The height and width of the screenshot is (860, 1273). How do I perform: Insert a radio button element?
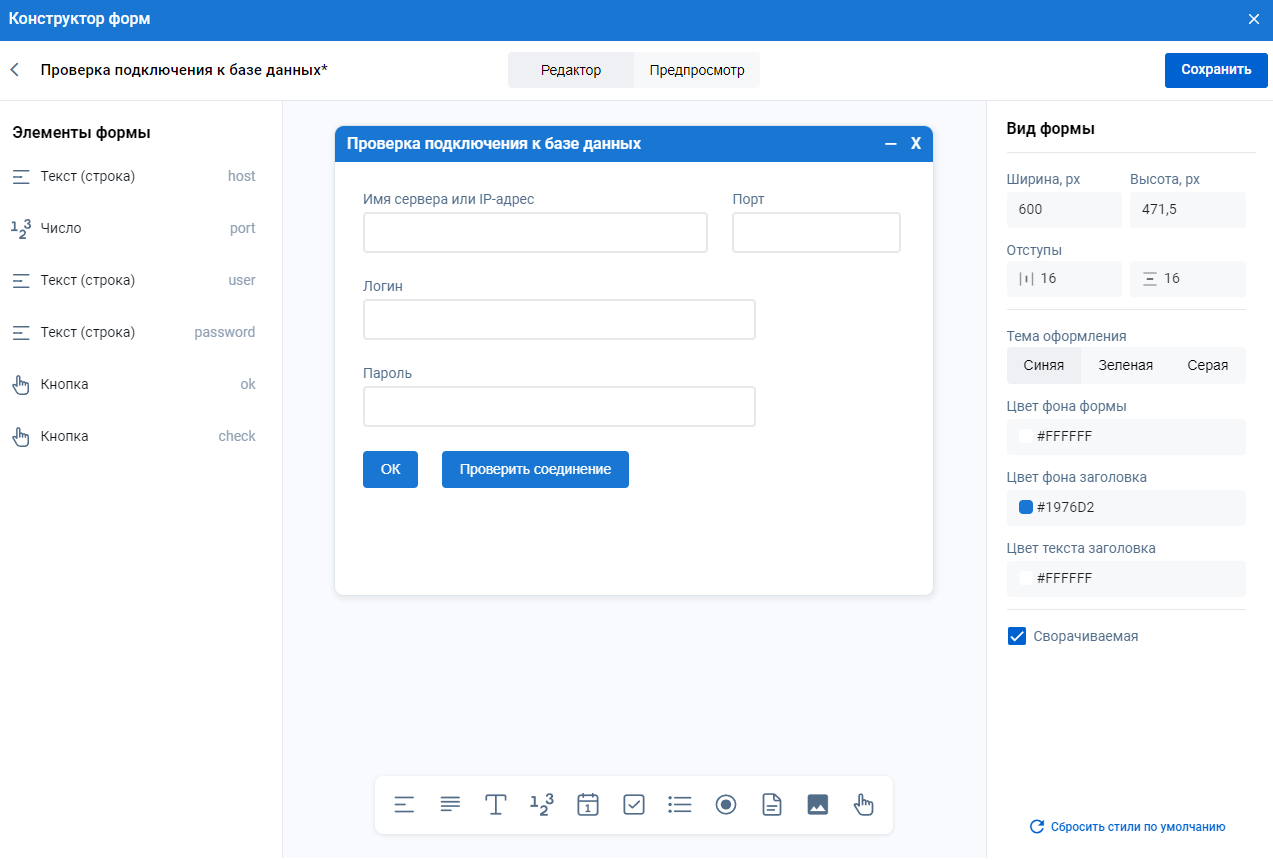(x=726, y=805)
